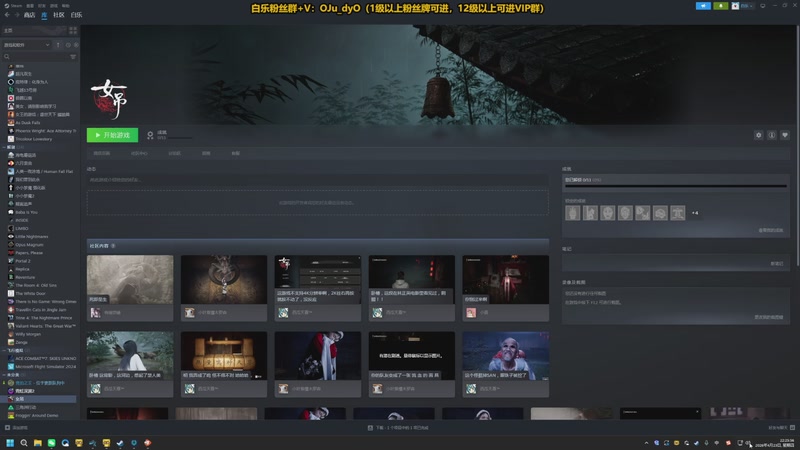Open the 游戏和软件 filter dropdown

(x=27, y=45)
